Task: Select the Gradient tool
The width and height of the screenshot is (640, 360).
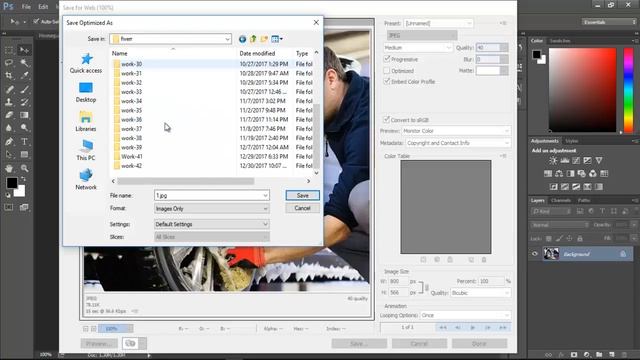Action: [24, 115]
